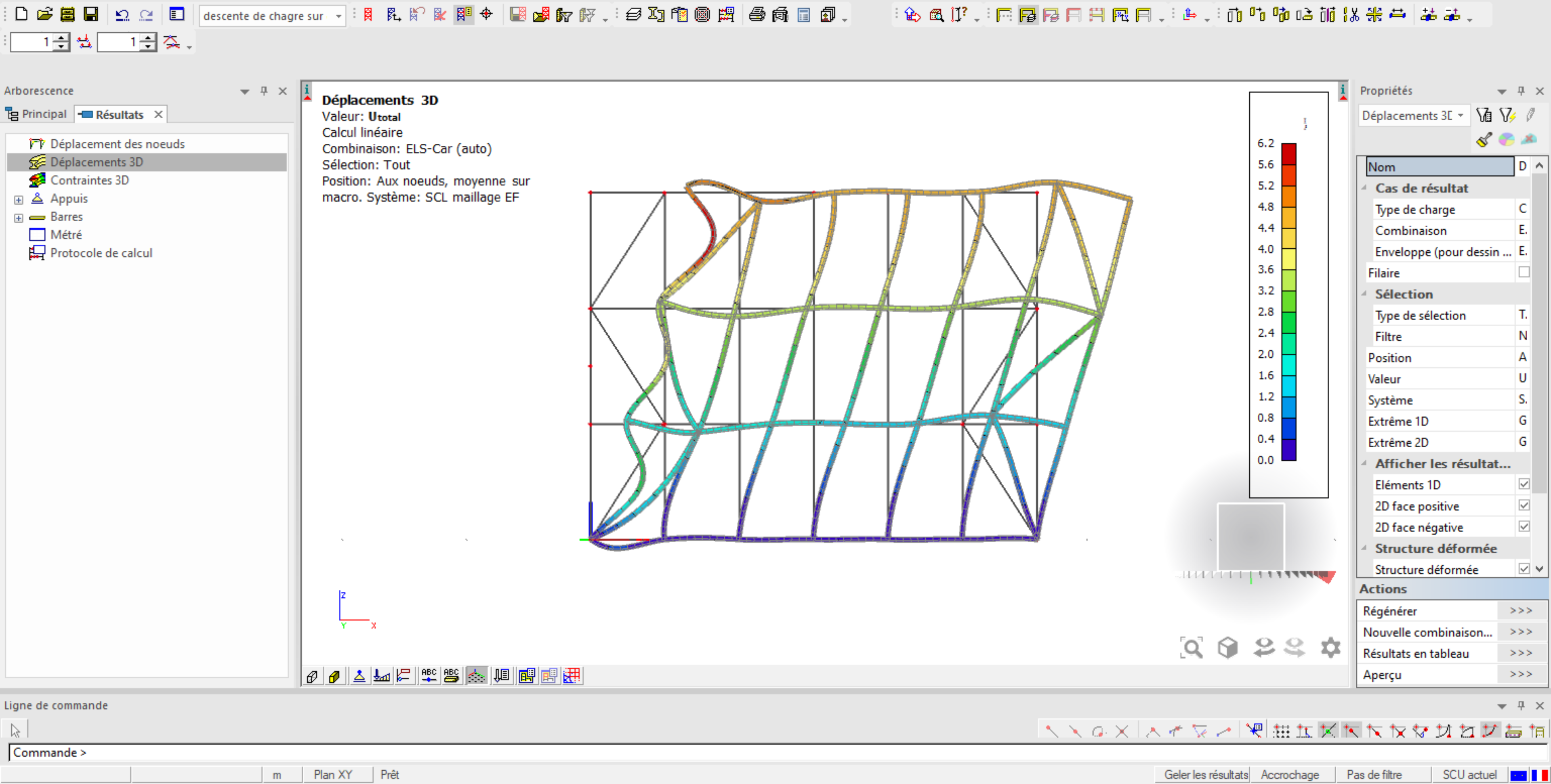Click the red crosshair target icon
The width and height of the screenshot is (1551, 784).
[x=486, y=15]
